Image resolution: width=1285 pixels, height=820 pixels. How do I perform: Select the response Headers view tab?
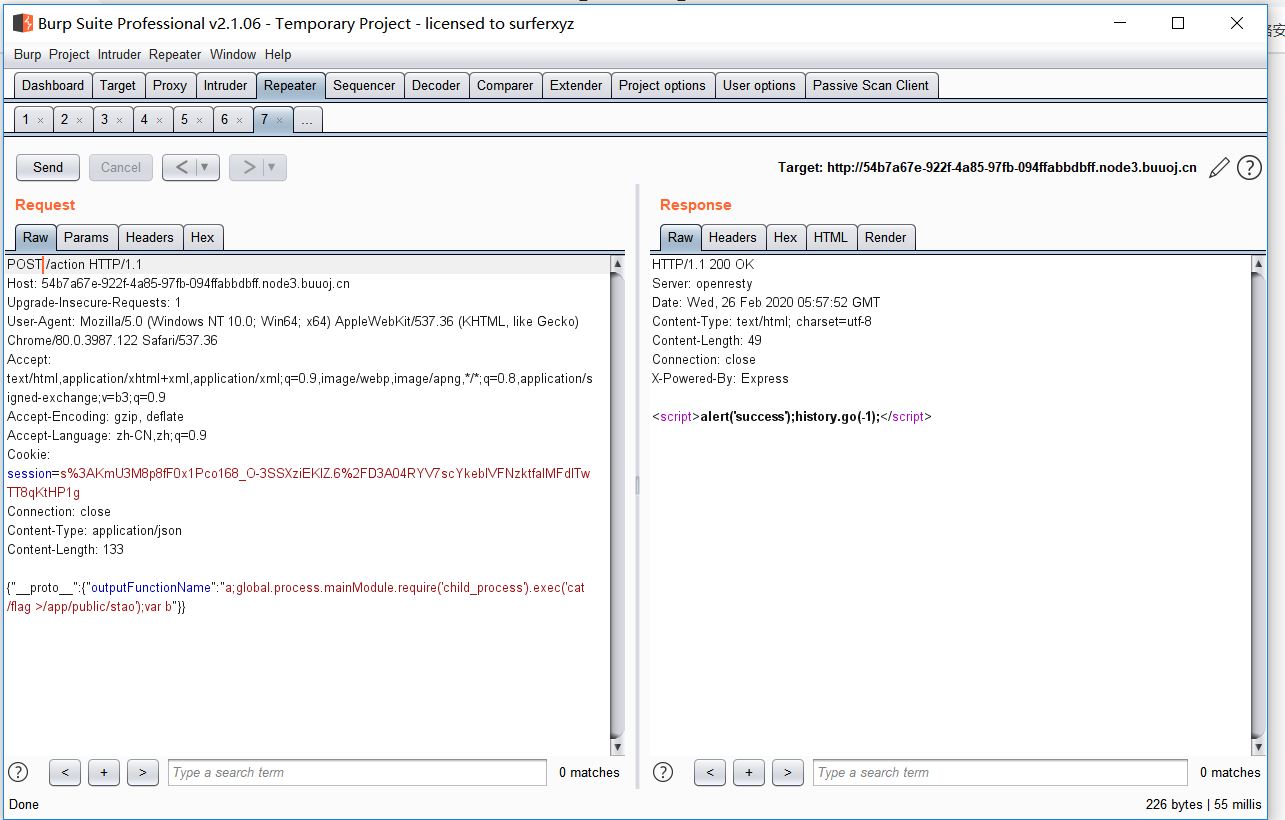pos(733,237)
